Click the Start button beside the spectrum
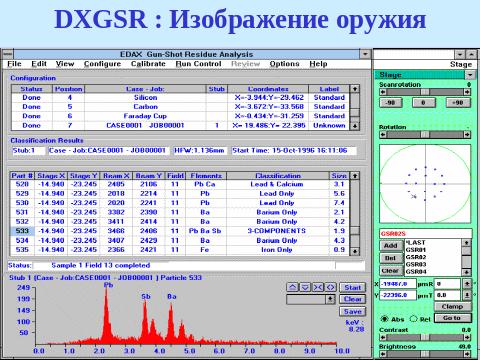This screenshot has height=360, width=480. [352, 287]
